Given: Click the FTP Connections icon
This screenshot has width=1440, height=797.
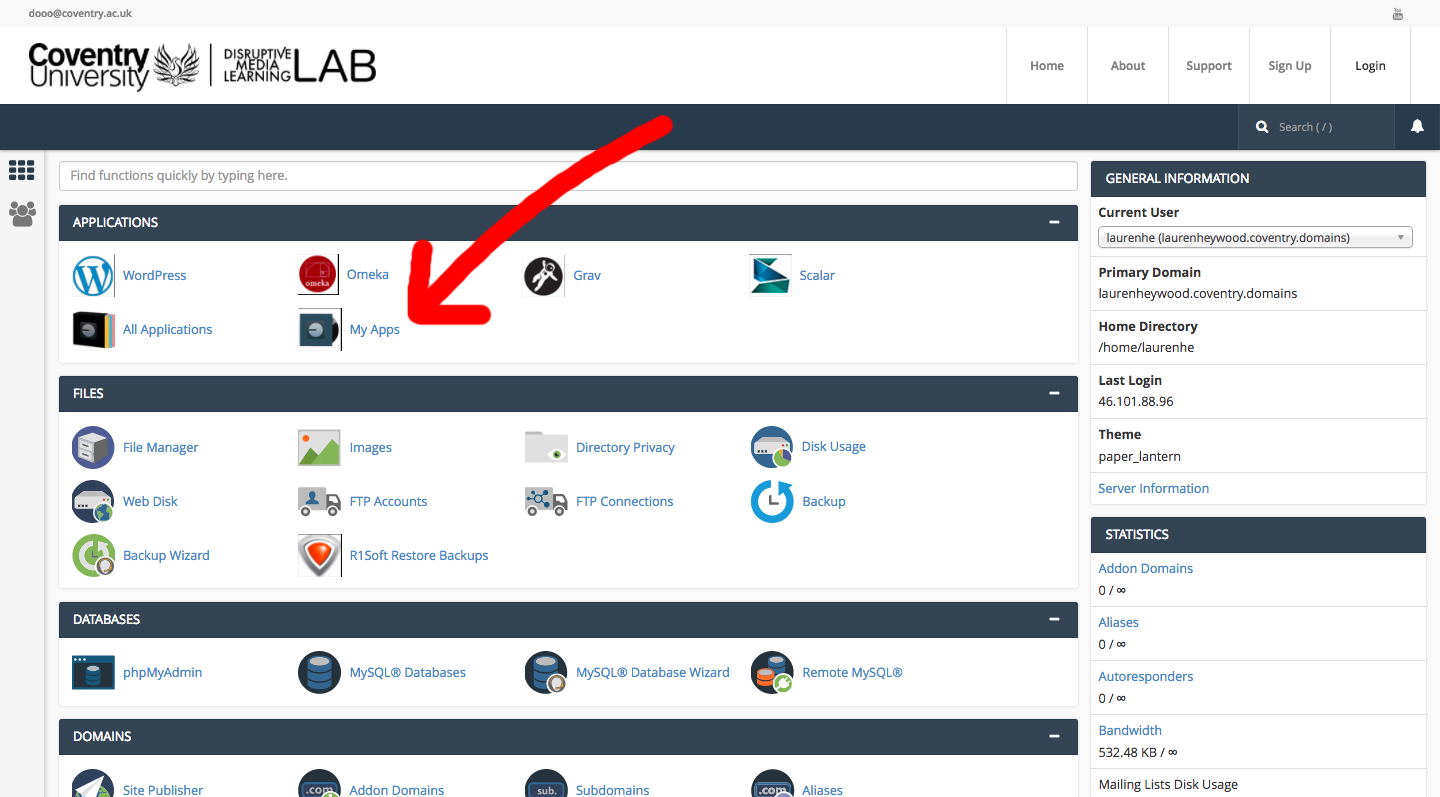Looking at the screenshot, I should click(546, 501).
